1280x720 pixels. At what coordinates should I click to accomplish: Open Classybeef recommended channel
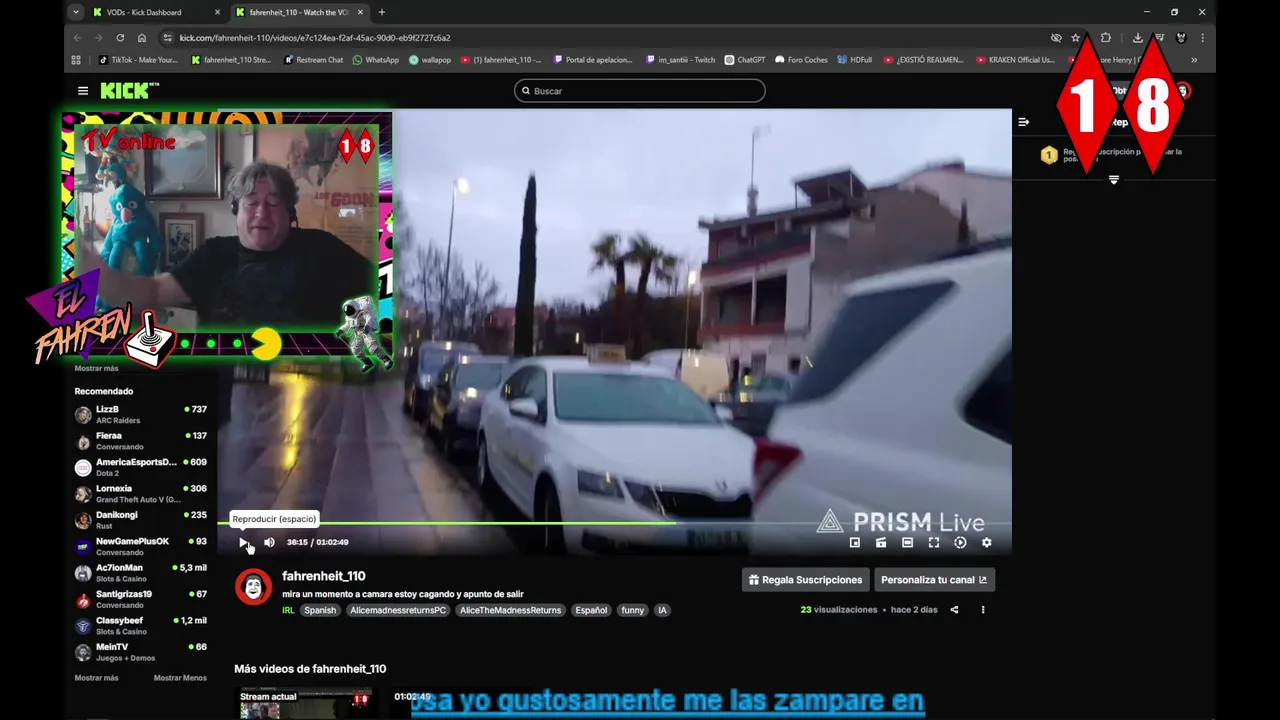pyautogui.click(x=141, y=625)
